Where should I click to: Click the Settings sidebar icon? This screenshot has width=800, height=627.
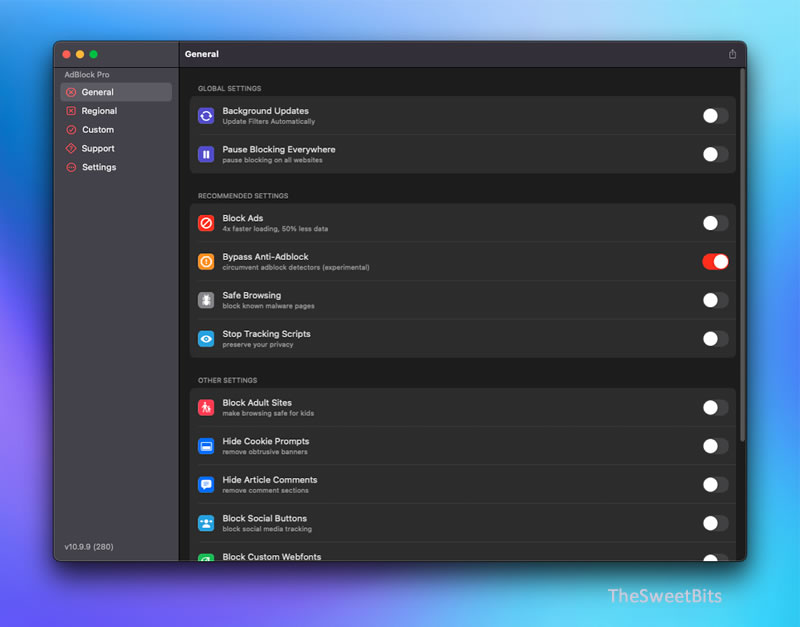click(x=71, y=167)
